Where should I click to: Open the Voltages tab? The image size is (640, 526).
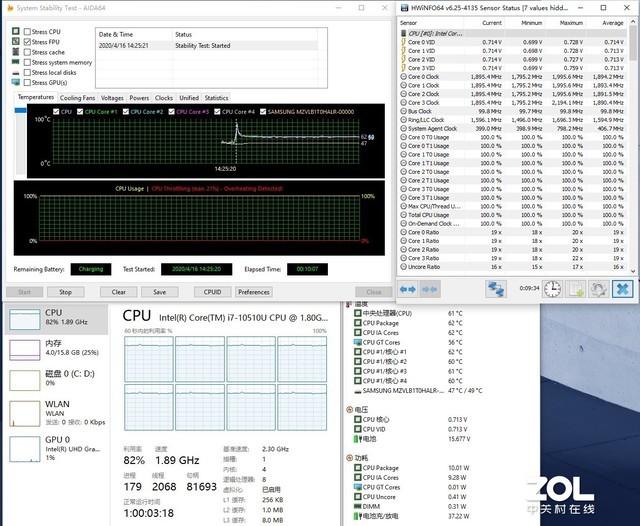tap(112, 98)
